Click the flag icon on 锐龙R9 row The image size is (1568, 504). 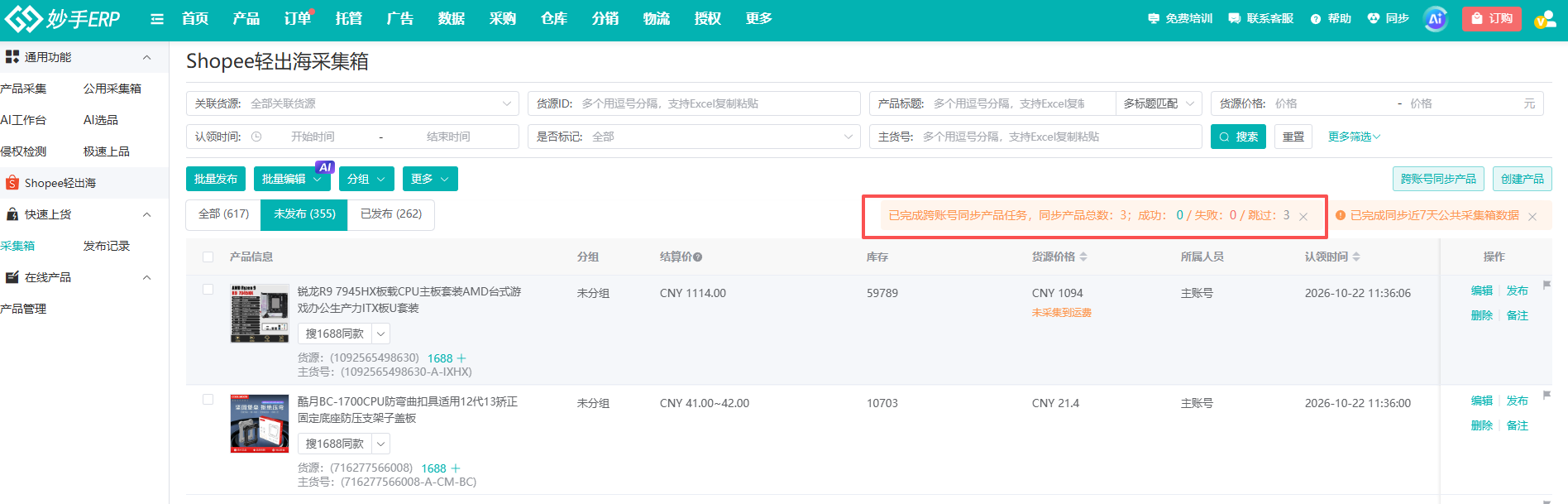(x=1546, y=285)
